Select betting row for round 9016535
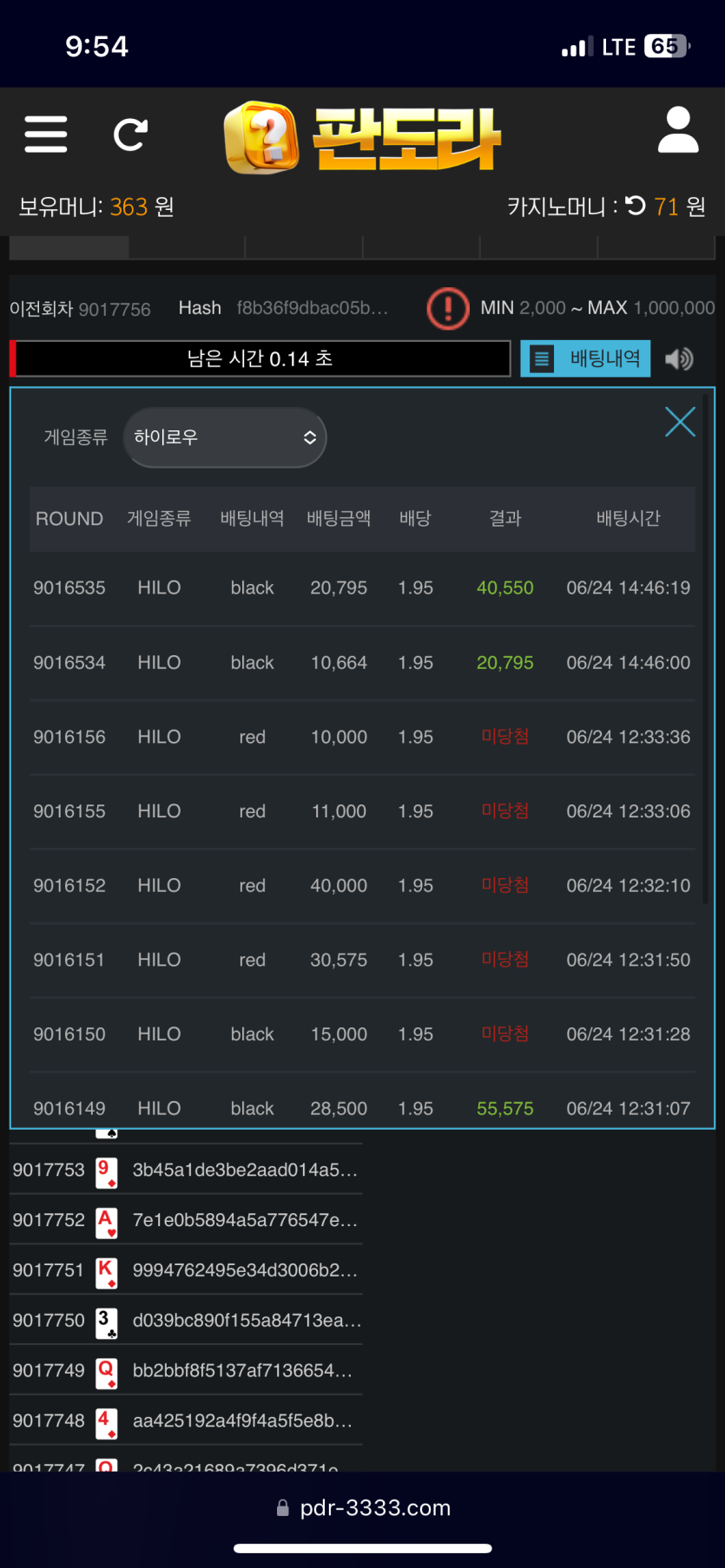 coord(362,587)
